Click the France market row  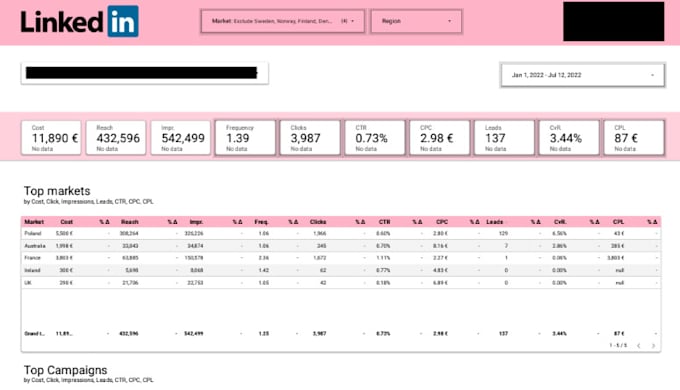coord(341,258)
